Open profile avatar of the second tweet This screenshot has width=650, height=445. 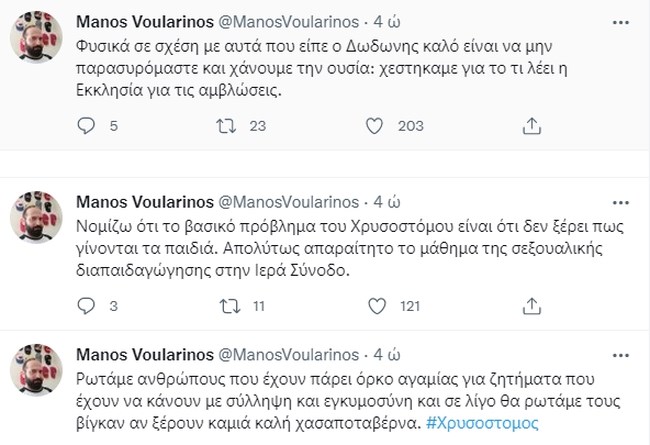tap(38, 220)
